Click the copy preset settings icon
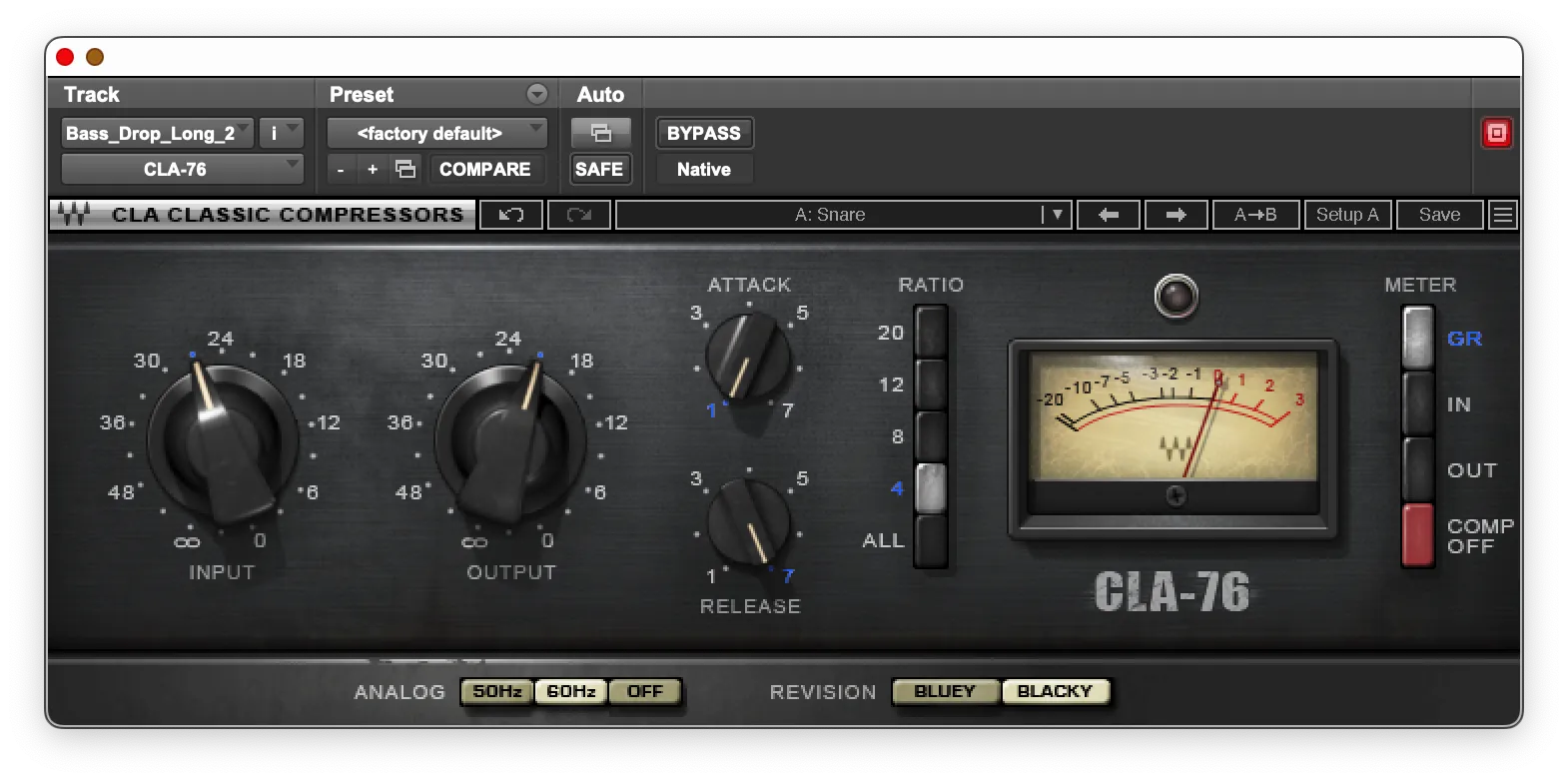Viewport: 1568px width, 781px height. [405, 169]
